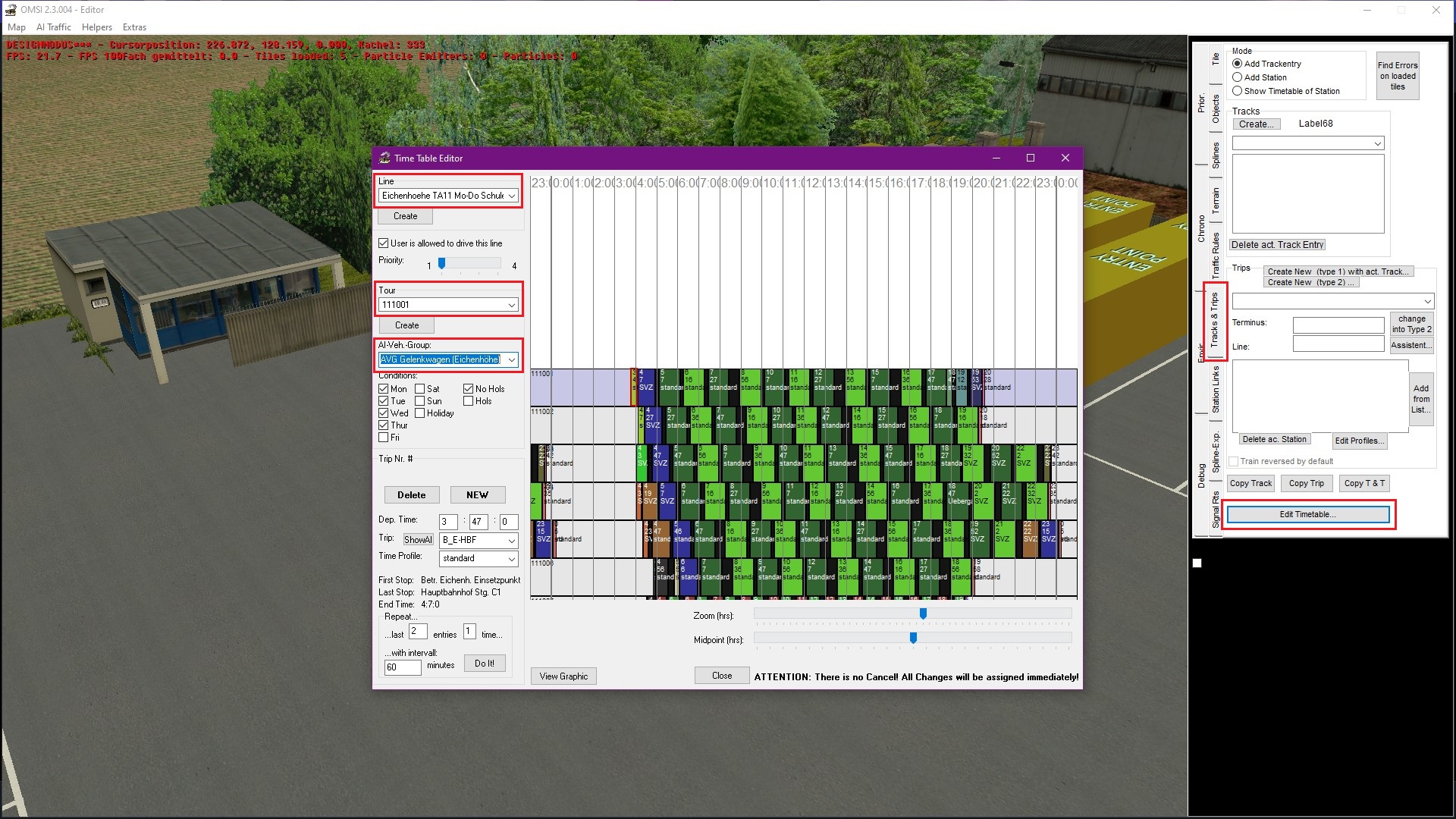Choose Show Timetable of Station mode
Image resolution: width=1456 pixels, height=819 pixels.
(1238, 91)
